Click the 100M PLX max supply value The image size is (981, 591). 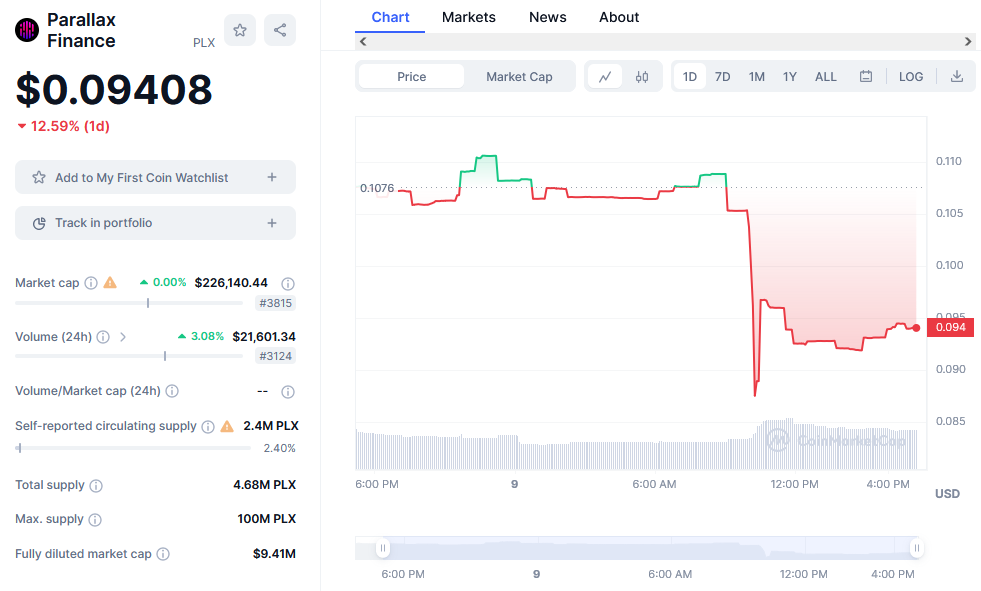[x=267, y=518]
